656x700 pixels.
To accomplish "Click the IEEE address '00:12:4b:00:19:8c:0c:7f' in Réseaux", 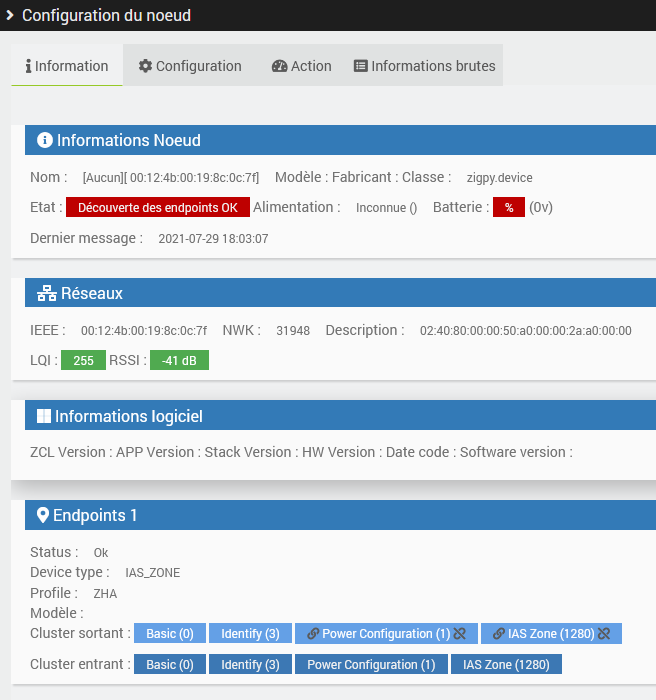I will pos(144,331).
